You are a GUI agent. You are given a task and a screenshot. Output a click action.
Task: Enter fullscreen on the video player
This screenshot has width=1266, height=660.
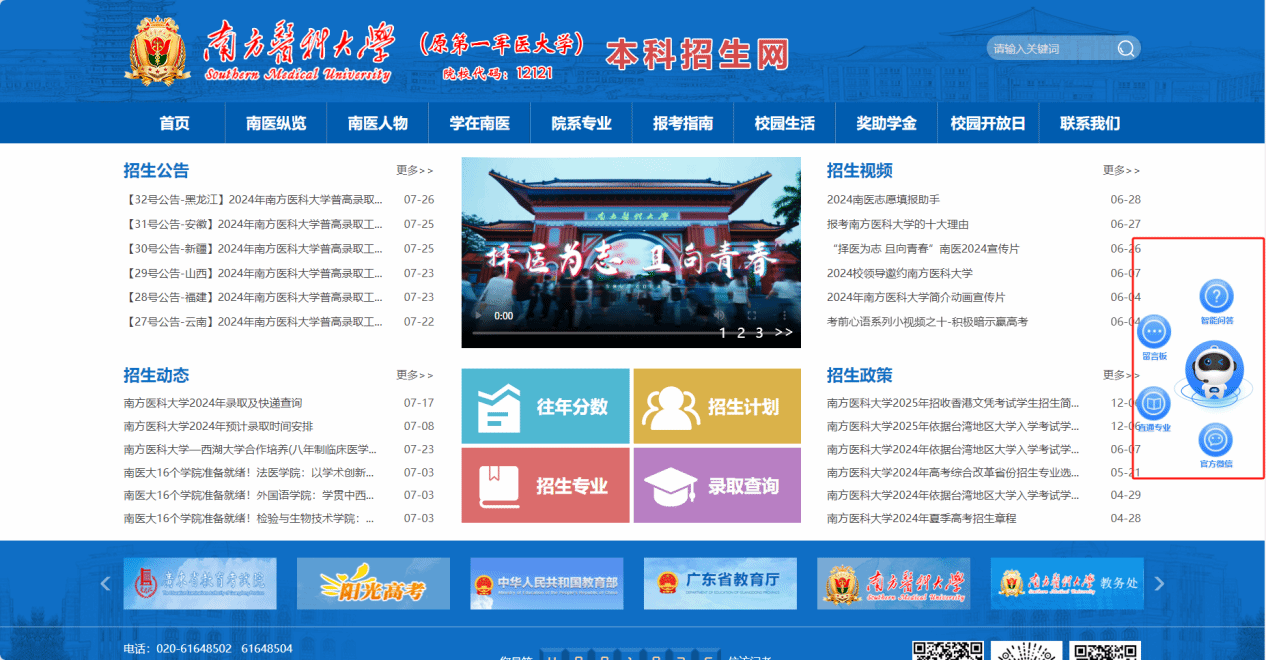(752, 315)
